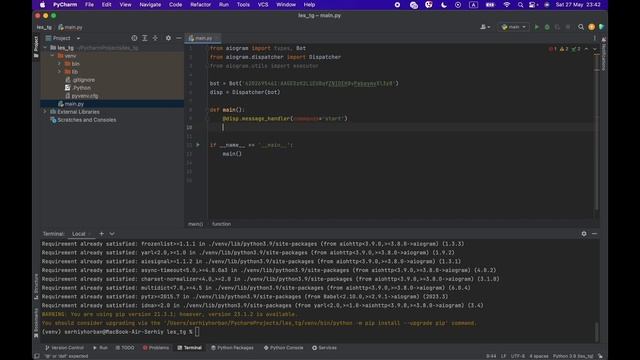Click Expand All icon in Project panel header
Viewport: 640px width, 360px height.
144,38
